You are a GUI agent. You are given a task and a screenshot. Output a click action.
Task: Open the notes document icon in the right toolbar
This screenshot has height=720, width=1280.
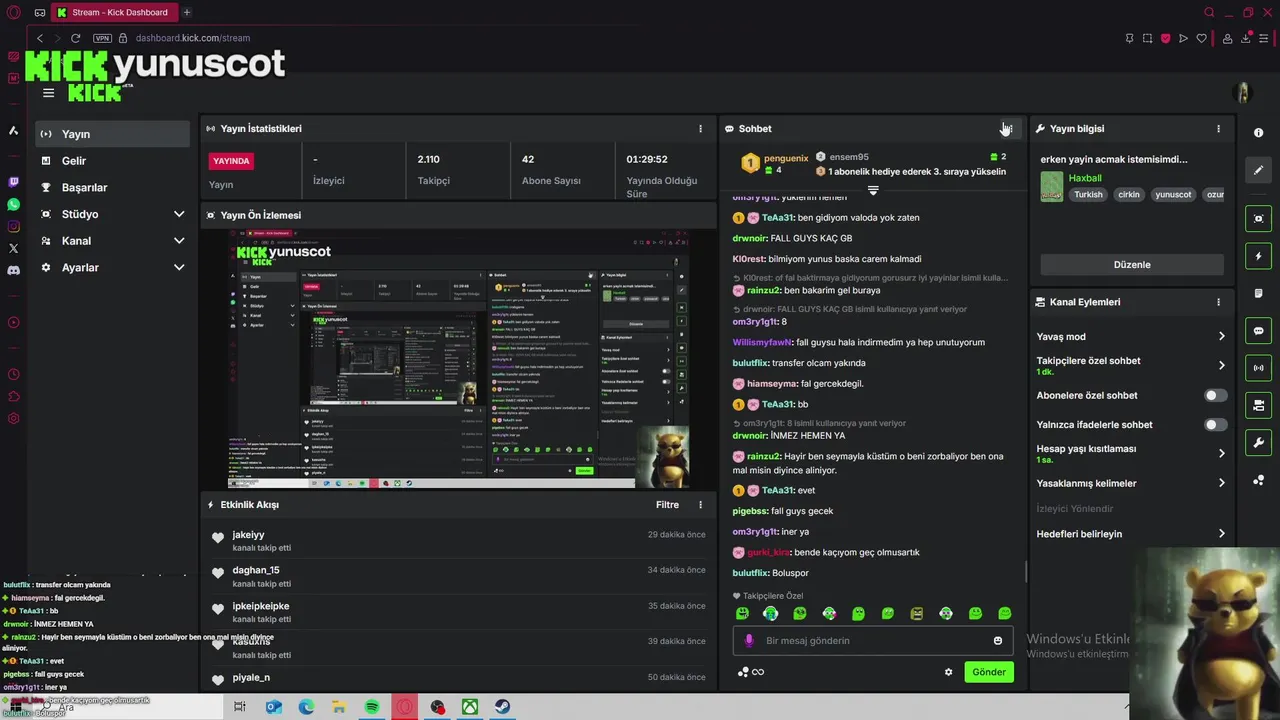click(x=1258, y=294)
